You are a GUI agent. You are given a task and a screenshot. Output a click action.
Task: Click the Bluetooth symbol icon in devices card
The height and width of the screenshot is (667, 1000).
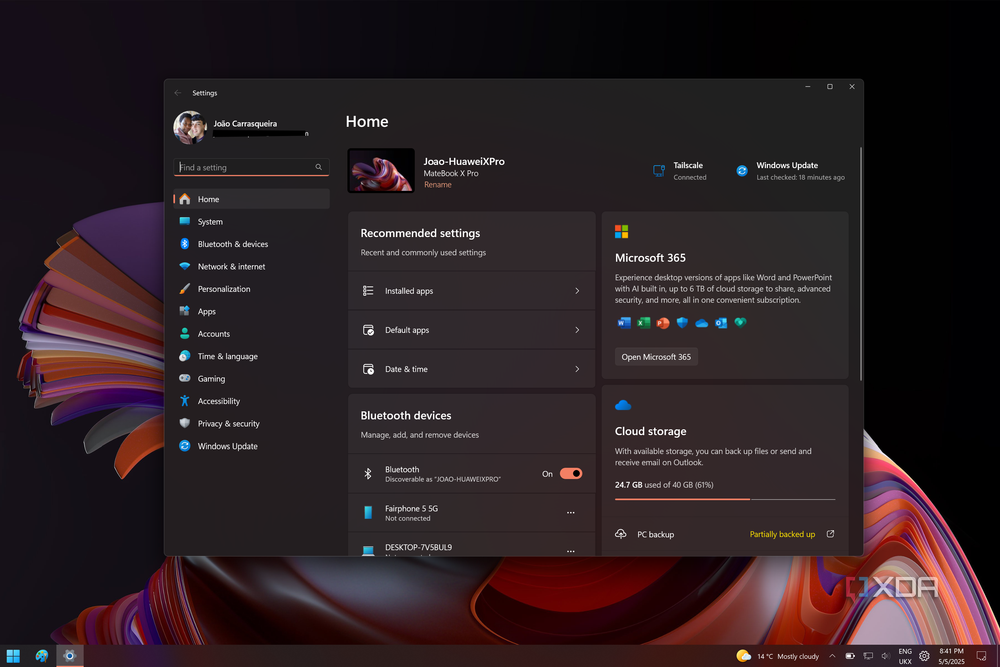368,473
